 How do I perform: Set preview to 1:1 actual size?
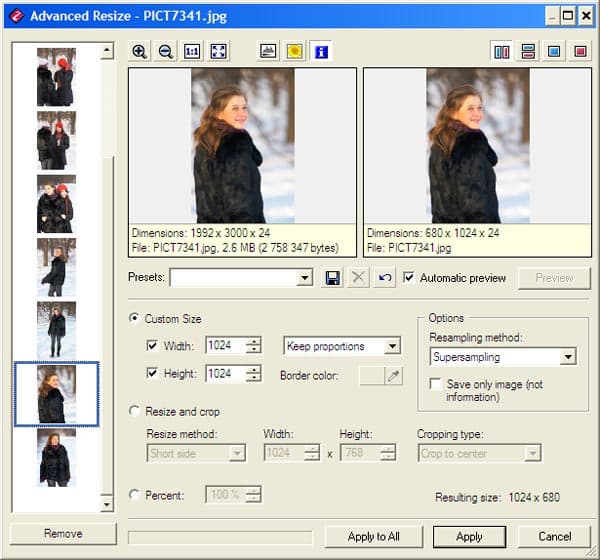pos(192,51)
